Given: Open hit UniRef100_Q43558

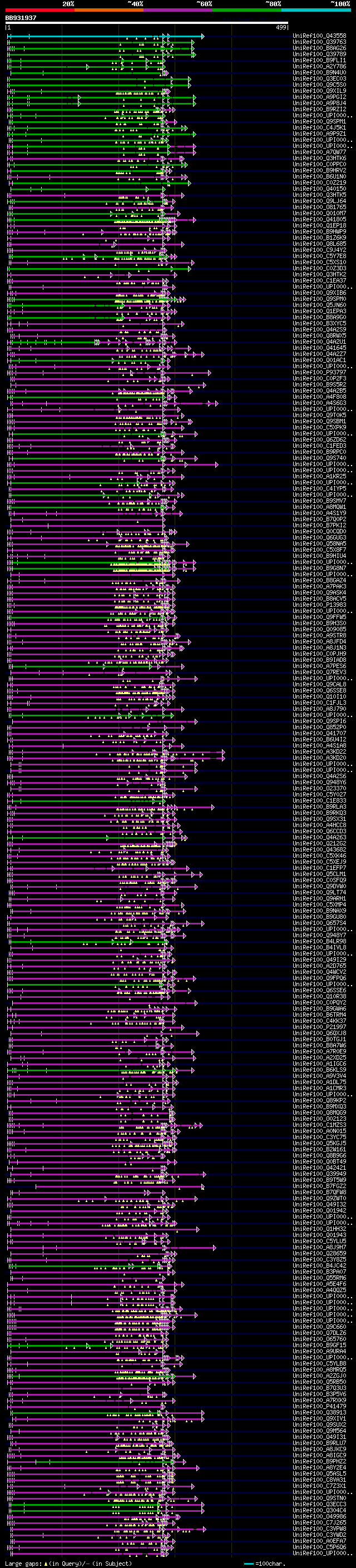Looking at the screenshot, I should [x=319, y=36].
